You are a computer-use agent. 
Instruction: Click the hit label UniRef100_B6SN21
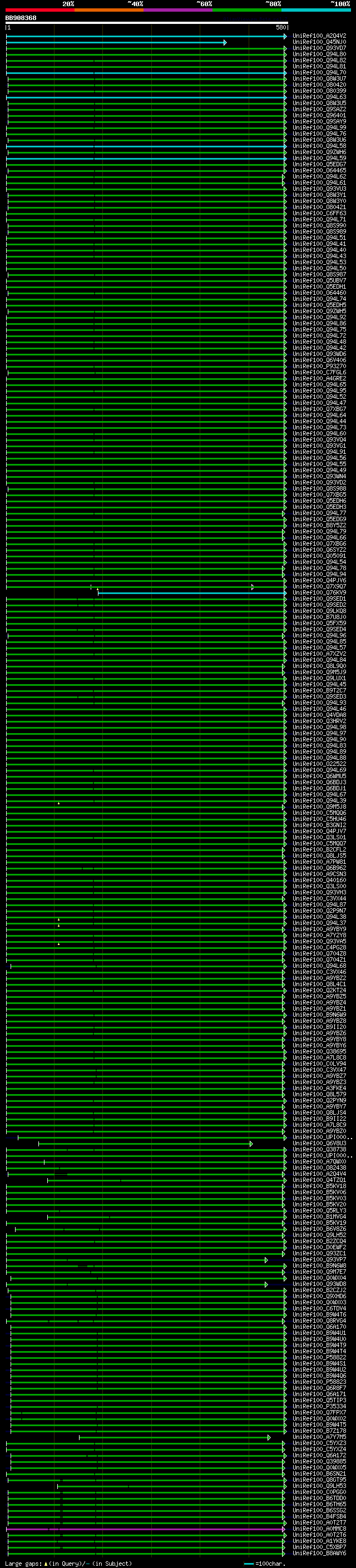[x=319, y=1473]
